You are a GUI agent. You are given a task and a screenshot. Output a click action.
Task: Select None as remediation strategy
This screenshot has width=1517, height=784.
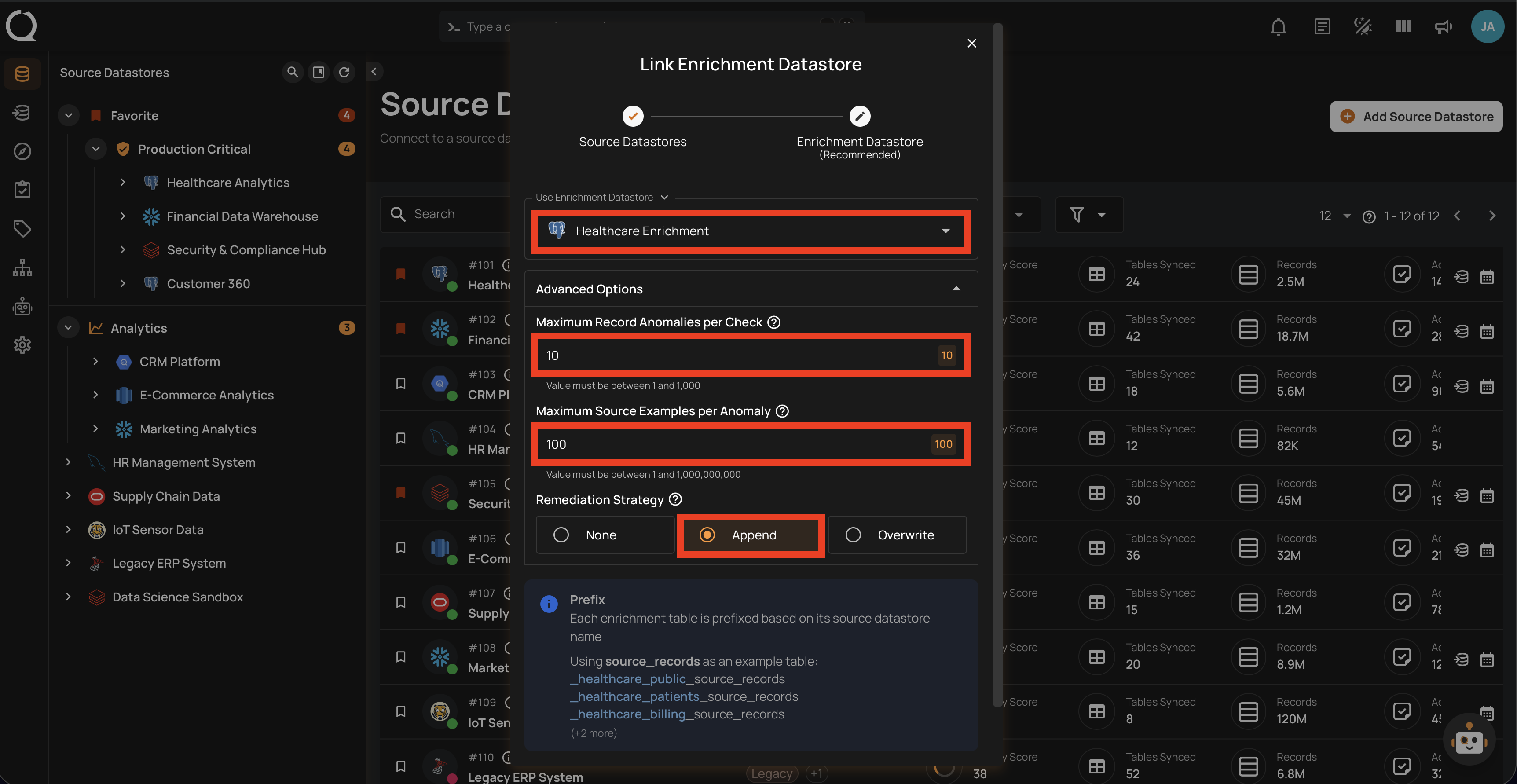pos(604,535)
